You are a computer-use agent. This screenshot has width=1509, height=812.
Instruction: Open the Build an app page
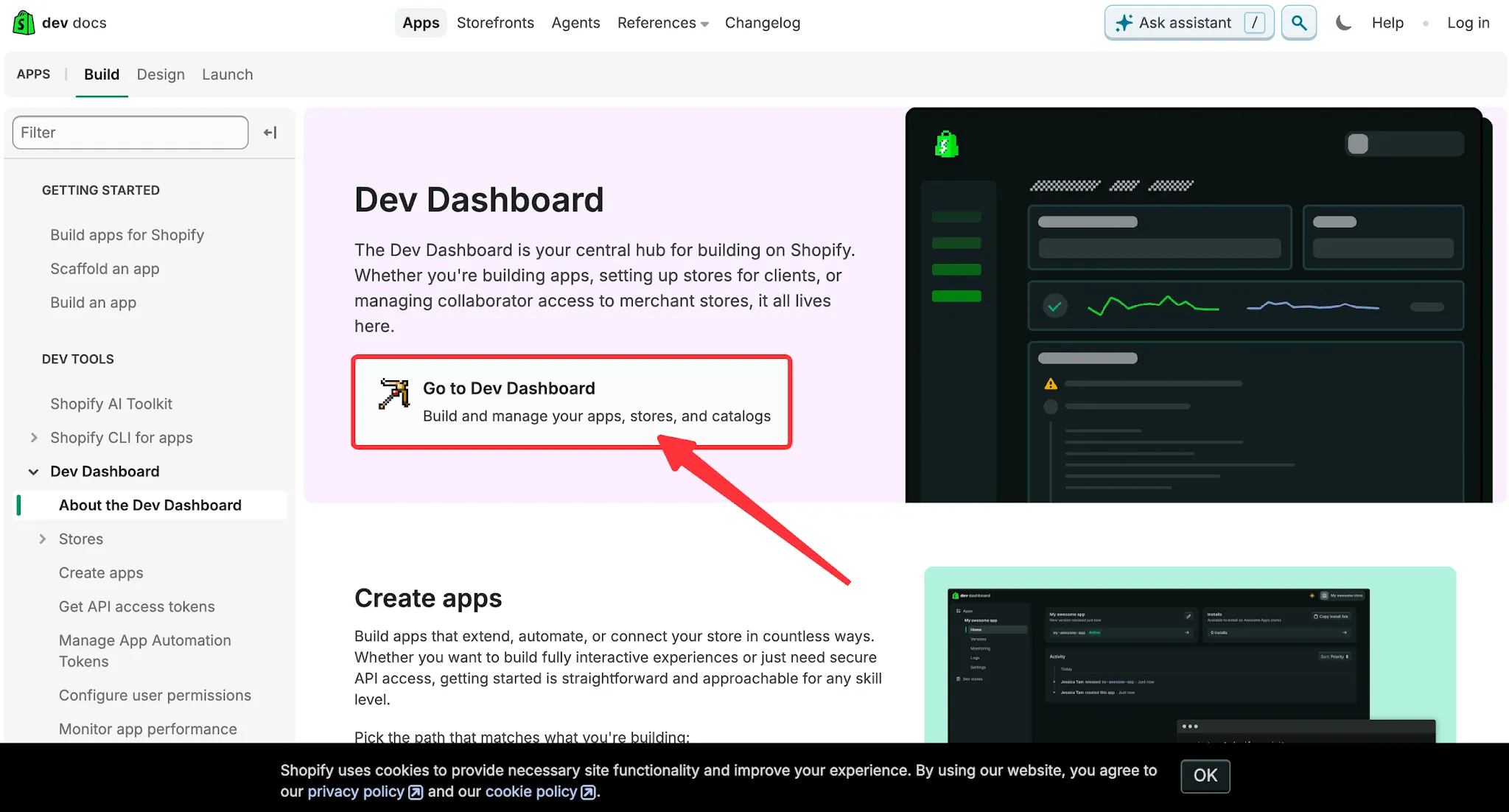[x=93, y=303]
